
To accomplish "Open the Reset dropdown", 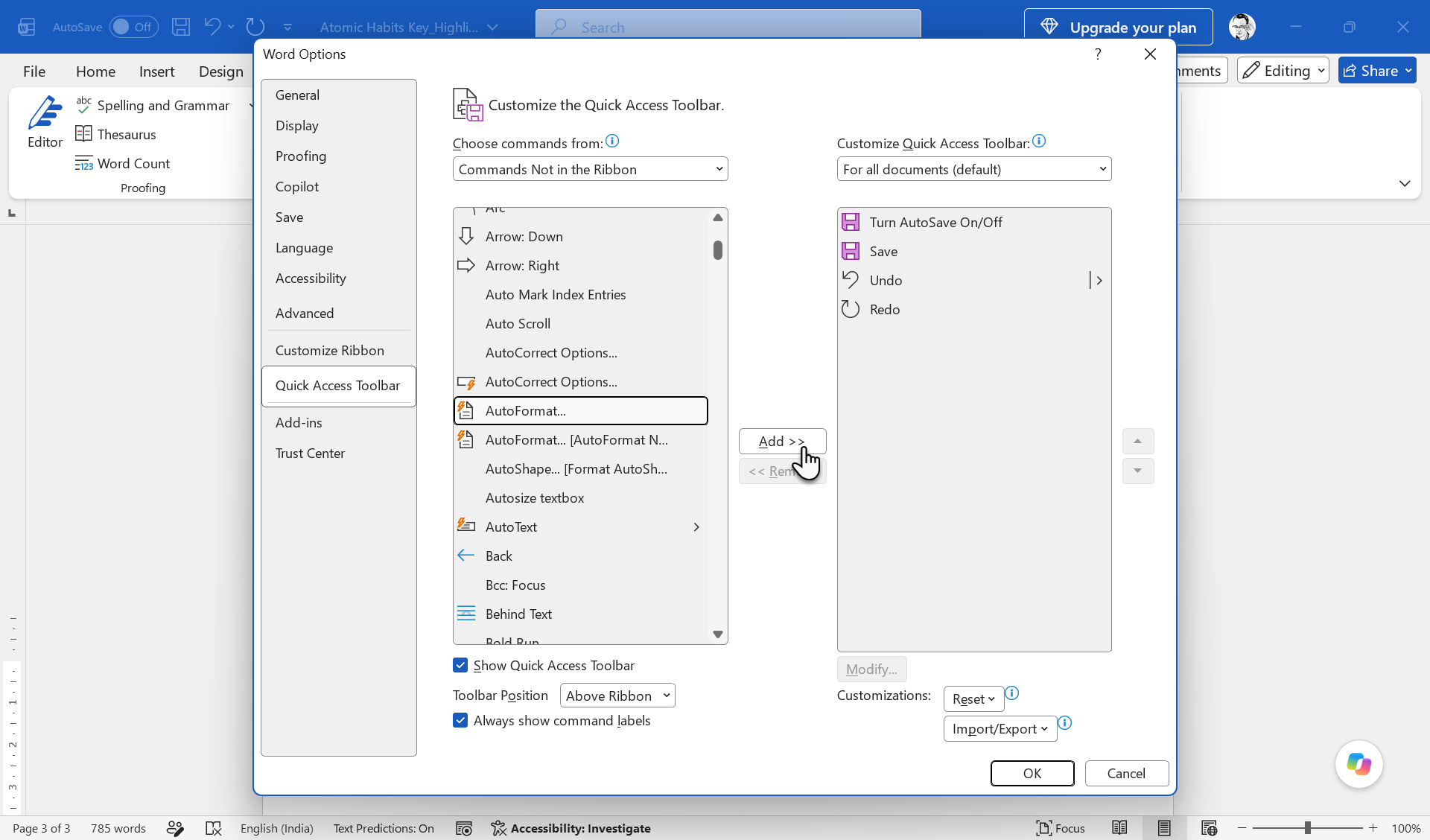I will 973,699.
